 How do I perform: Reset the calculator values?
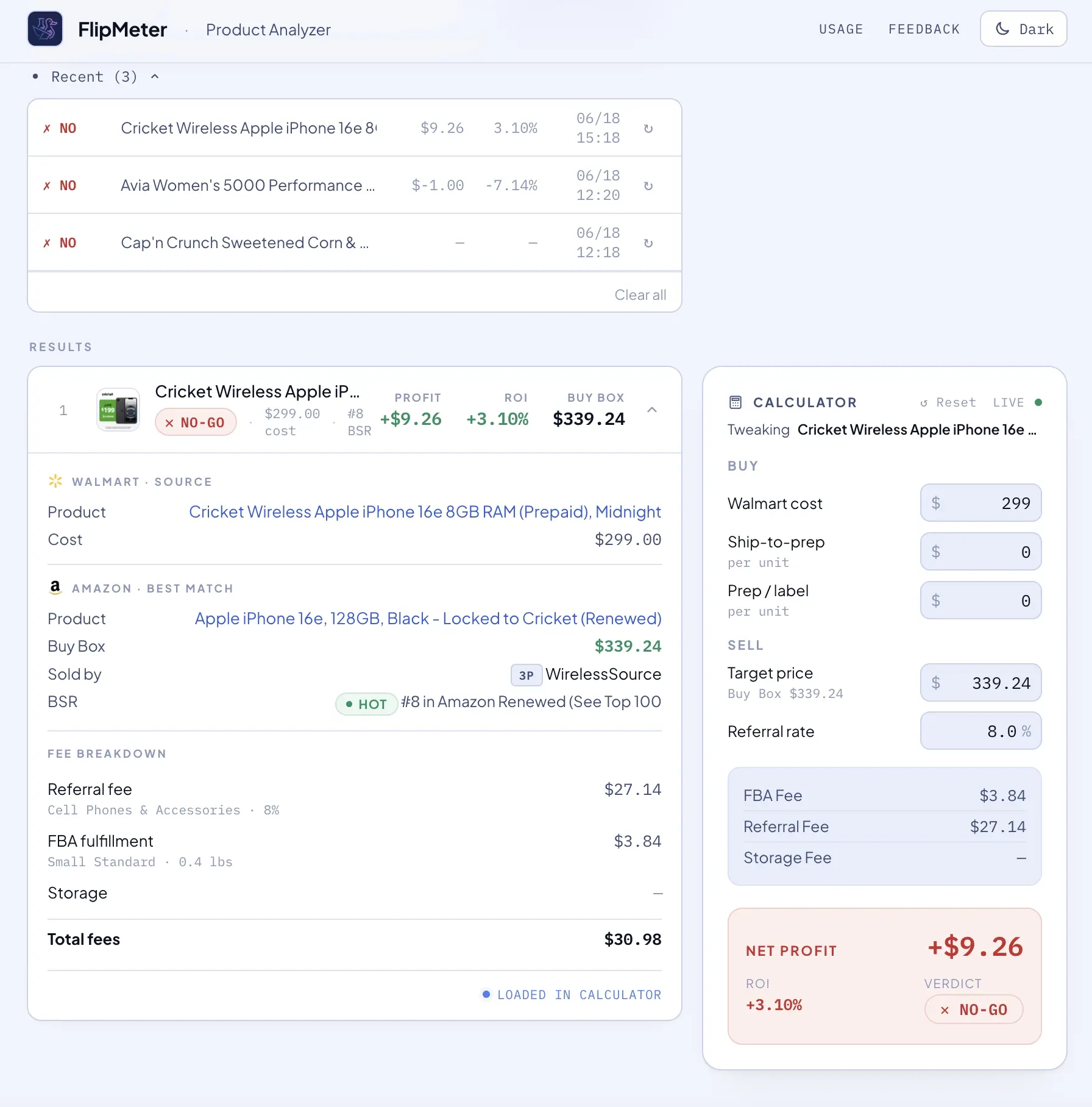click(948, 402)
